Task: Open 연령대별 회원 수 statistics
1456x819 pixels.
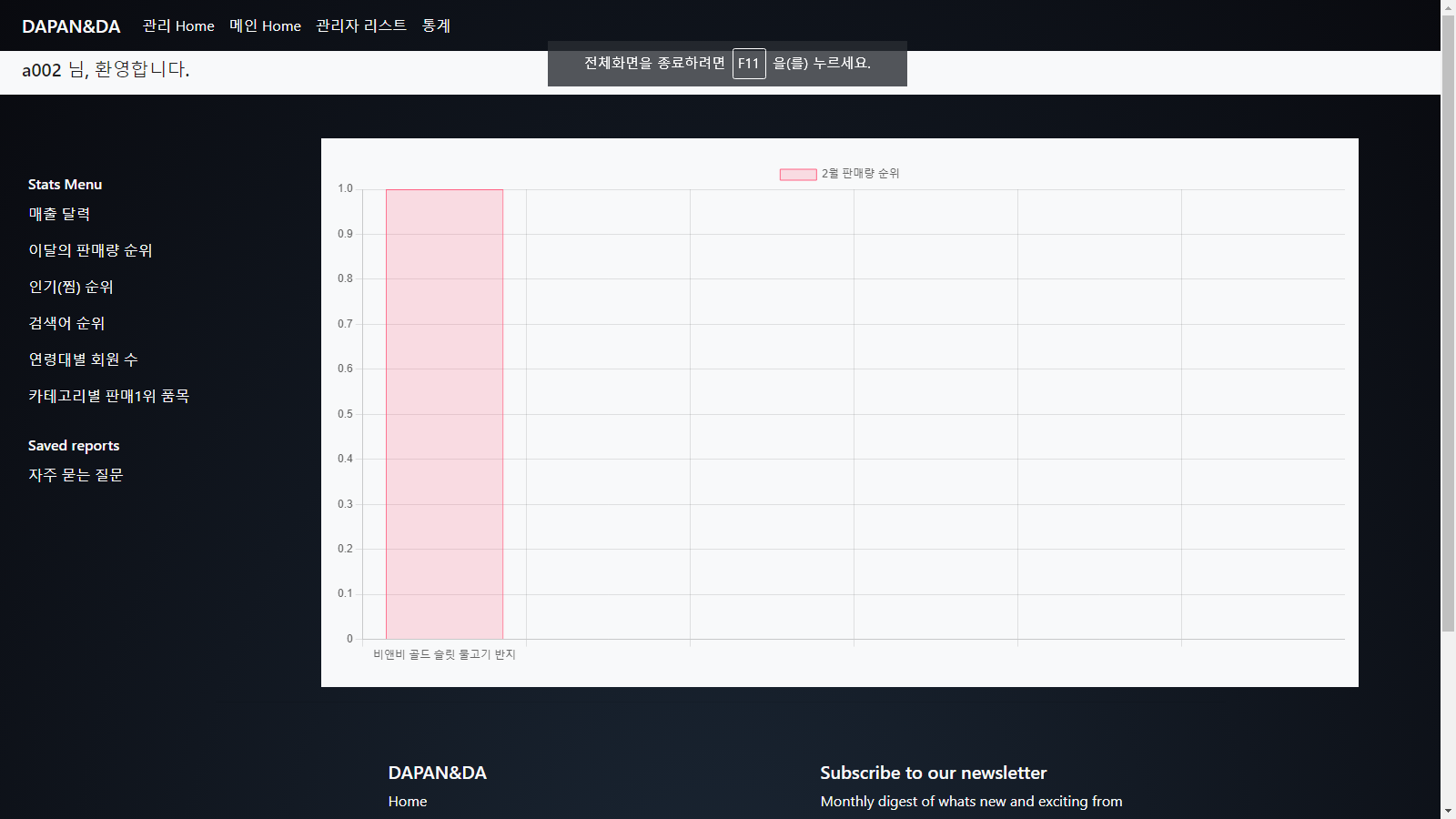Action: pos(83,359)
